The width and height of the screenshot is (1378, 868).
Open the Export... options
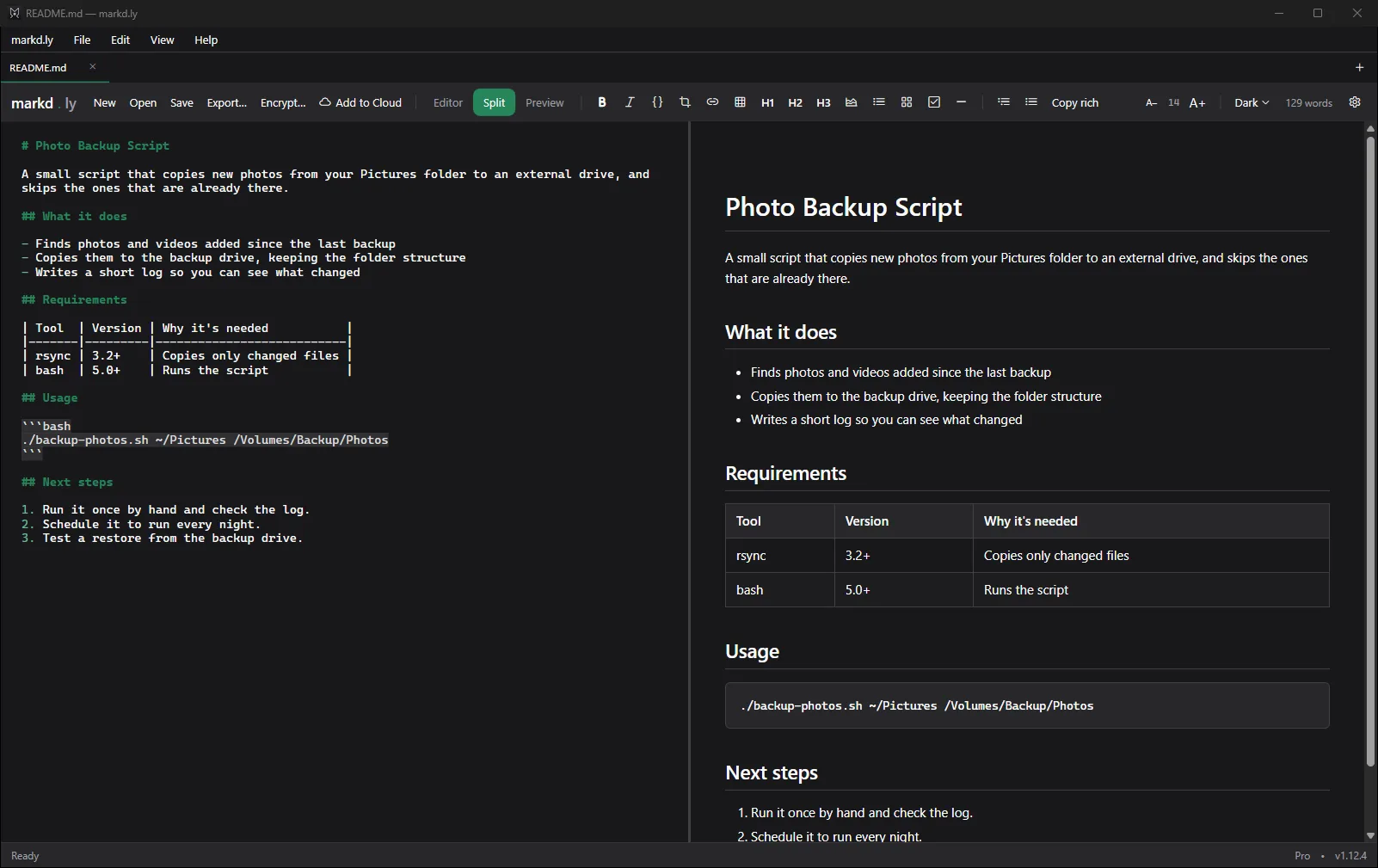click(x=227, y=102)
